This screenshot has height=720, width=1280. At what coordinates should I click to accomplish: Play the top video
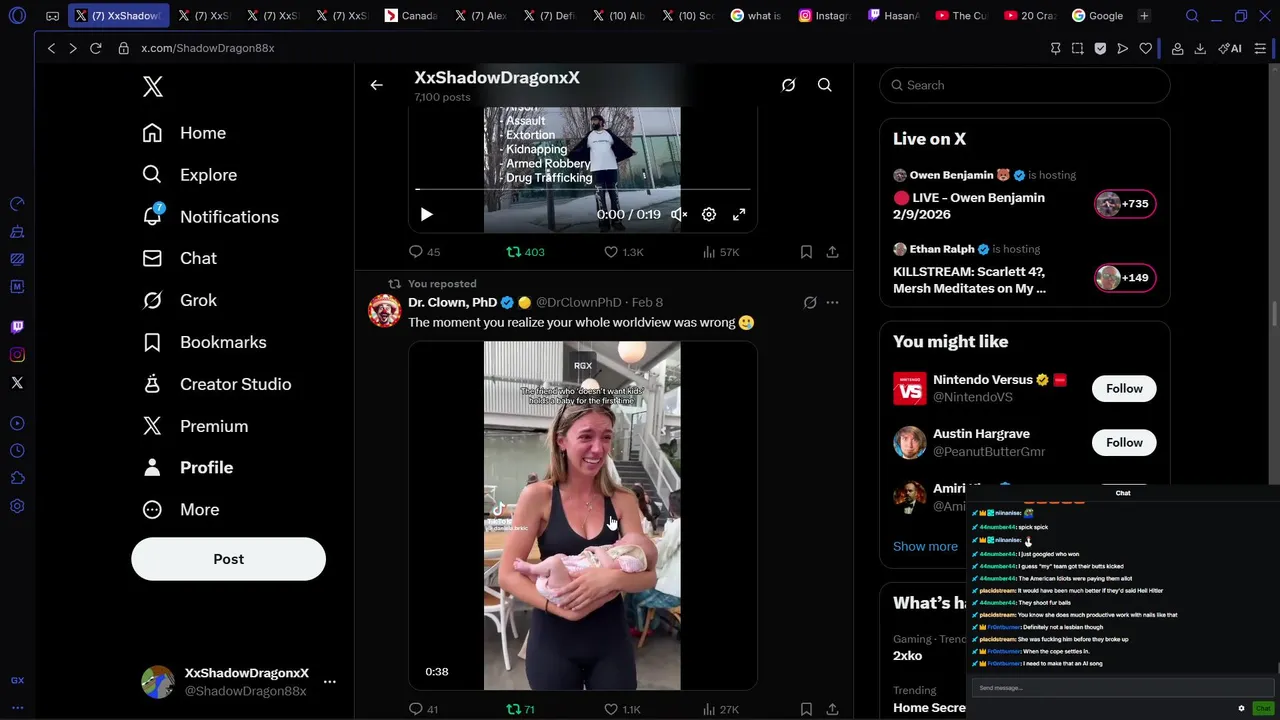click(426, 214)
